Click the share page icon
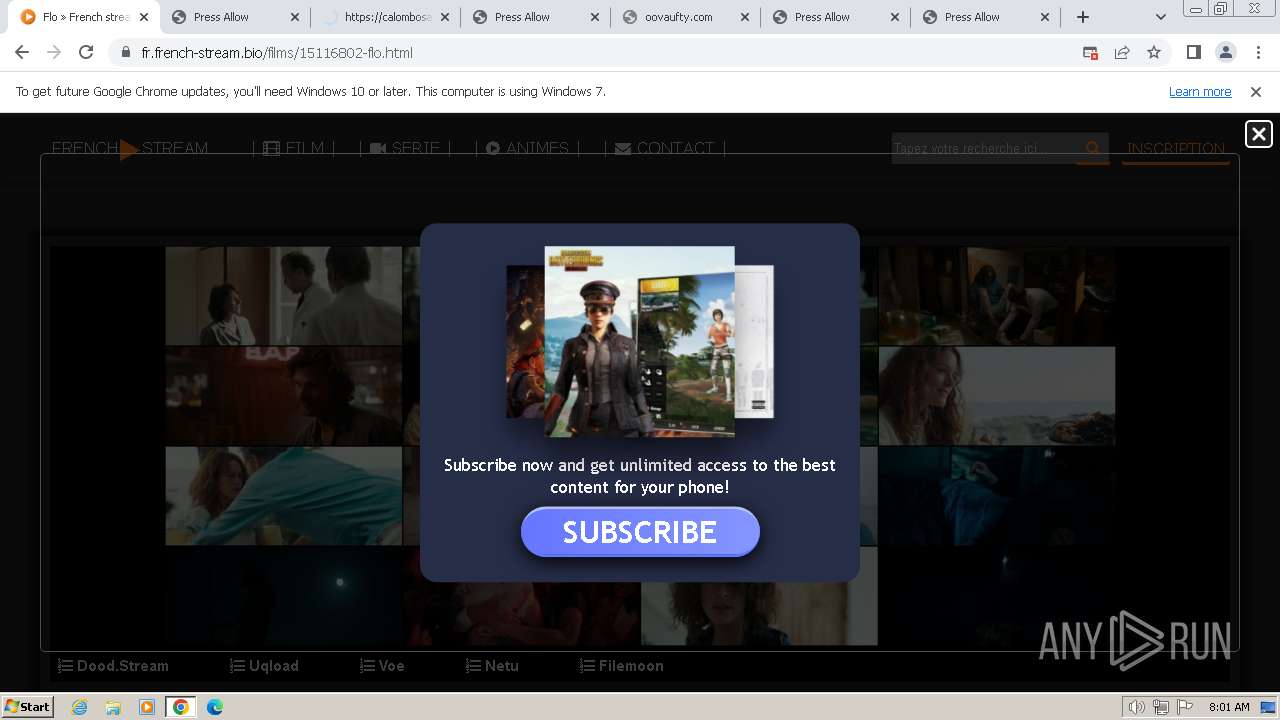Viewport: 1280px width, 720px height. 1122,52
